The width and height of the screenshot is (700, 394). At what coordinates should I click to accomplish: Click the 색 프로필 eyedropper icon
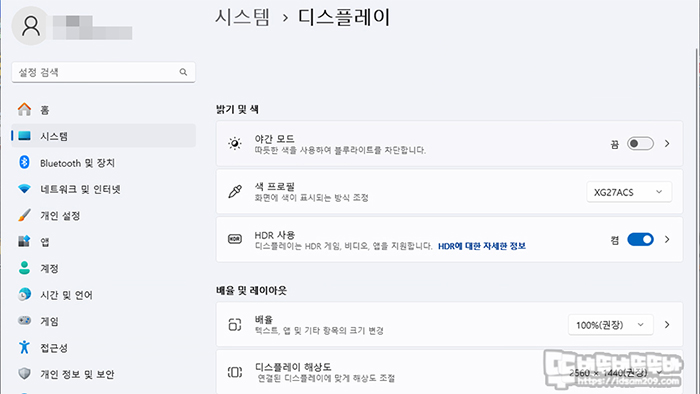(235, 191)
